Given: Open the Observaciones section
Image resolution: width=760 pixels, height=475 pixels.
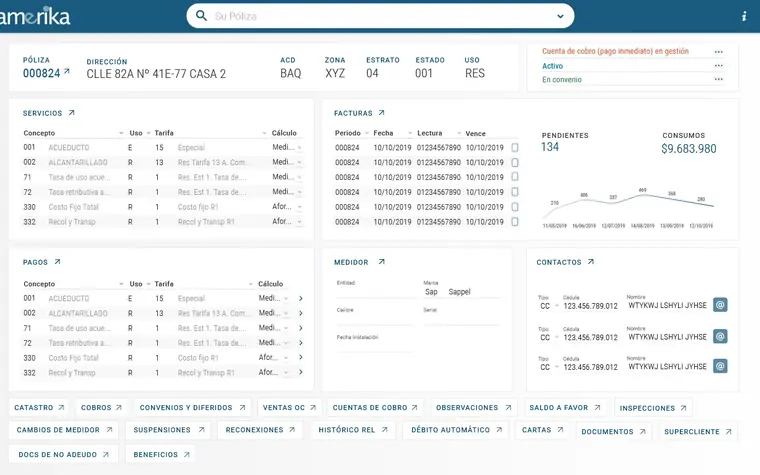Looking at the screenshot, I should tap(474, 408).
